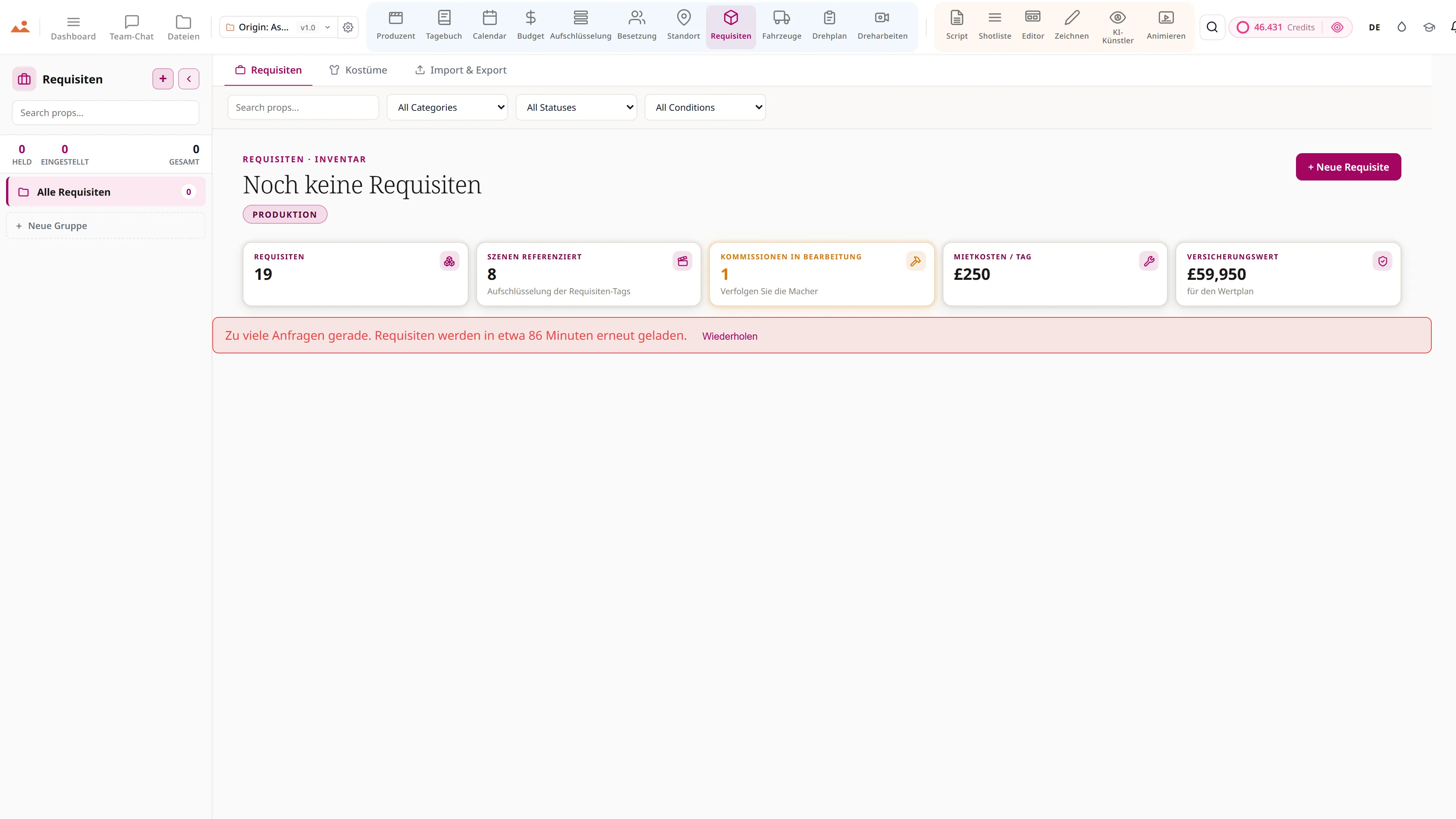The height and width of the screenshot is (819, 1456).
Task: Expand the All Conditions dropdown
Action: [705, 107]
